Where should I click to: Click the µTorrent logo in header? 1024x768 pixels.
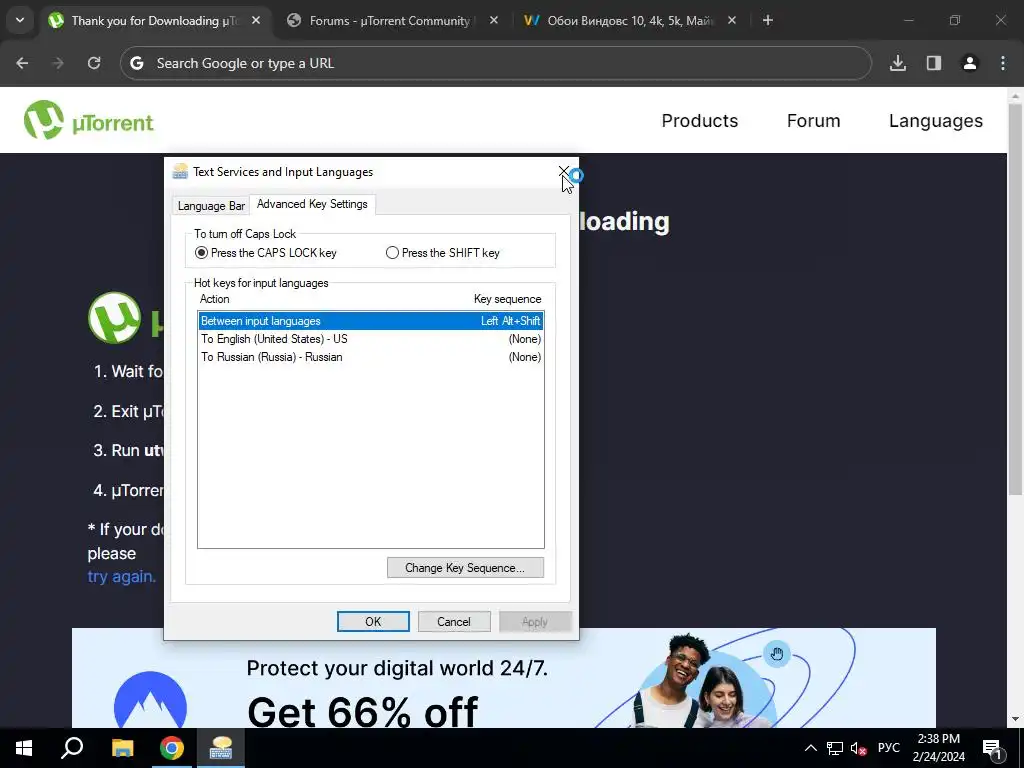(89, 120)
